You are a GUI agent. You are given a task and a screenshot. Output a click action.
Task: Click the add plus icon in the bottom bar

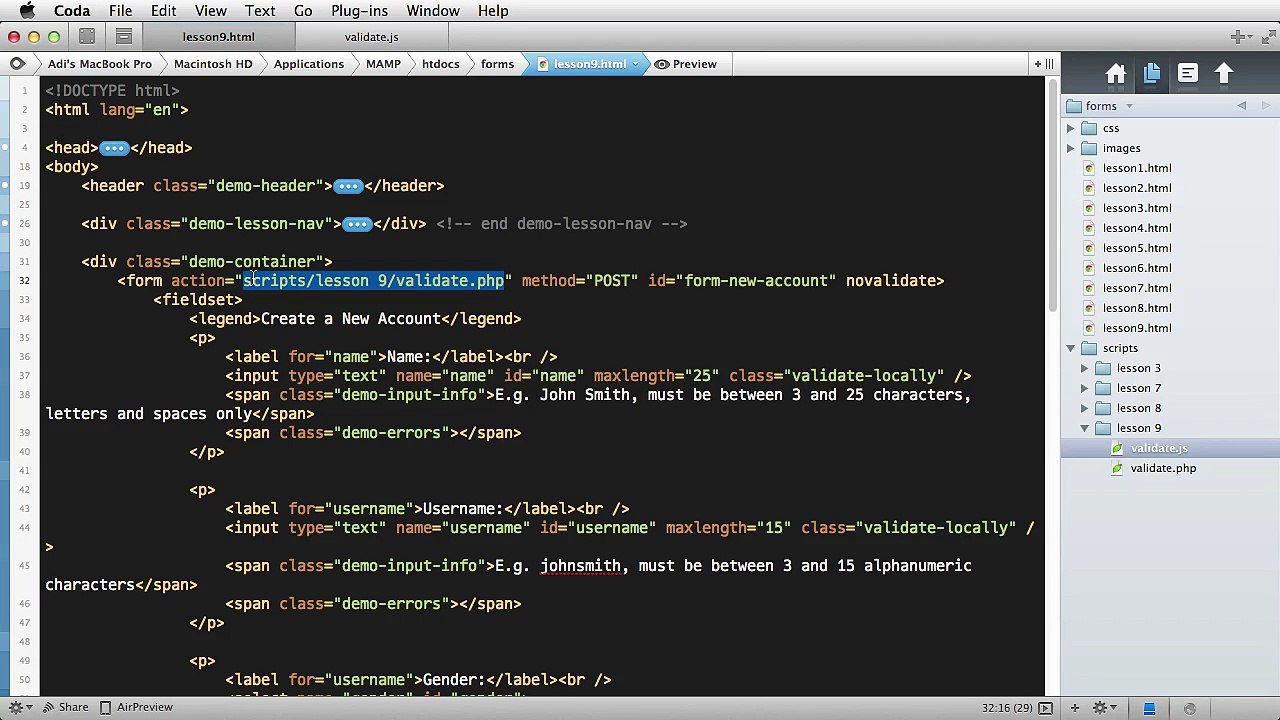(x=1075, y=708)
